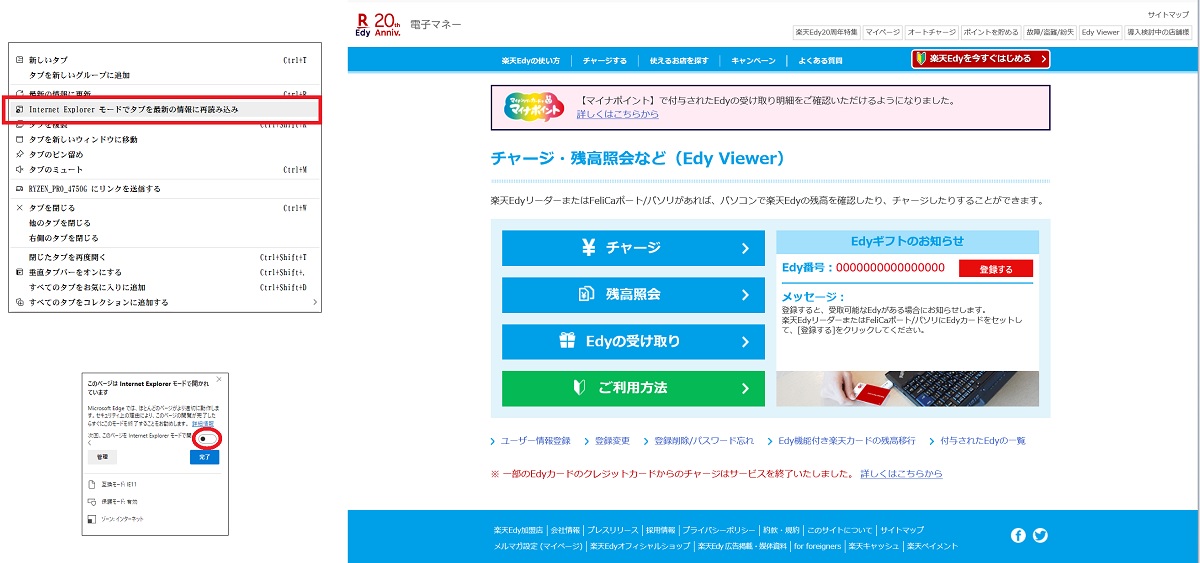The image size is (1200, 563).
Task: Click the new tab icon beside 新しいタブ
Action: coord(19,60)
